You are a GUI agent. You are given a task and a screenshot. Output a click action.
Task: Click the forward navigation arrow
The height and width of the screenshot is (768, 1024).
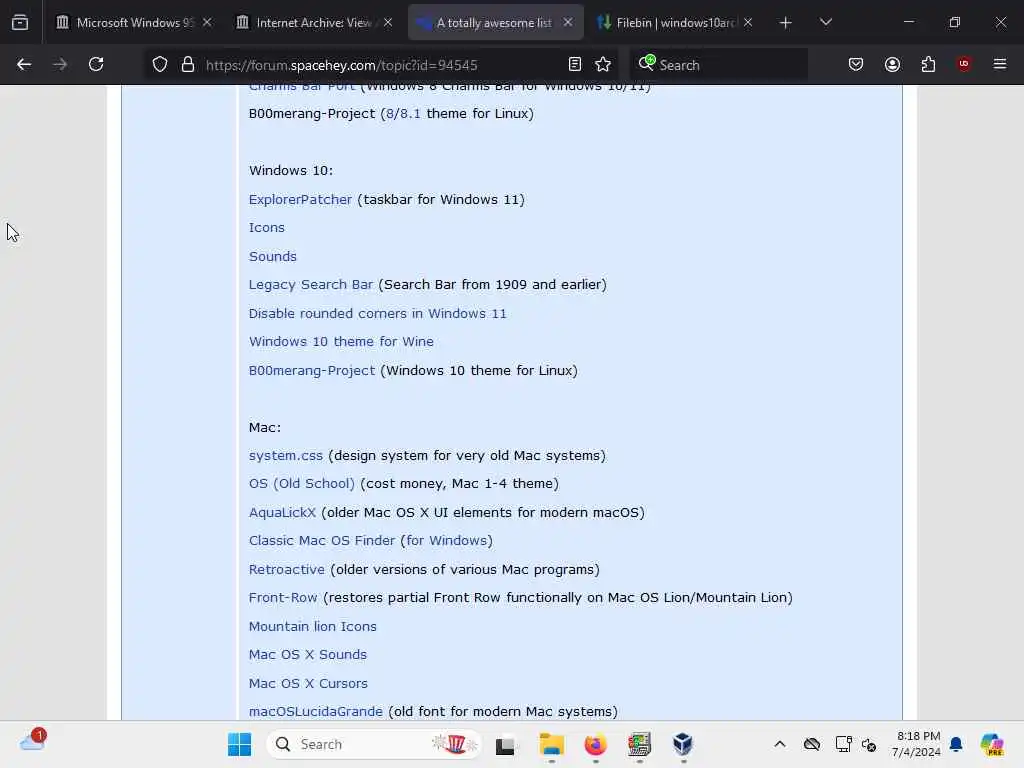pos(60,64)
